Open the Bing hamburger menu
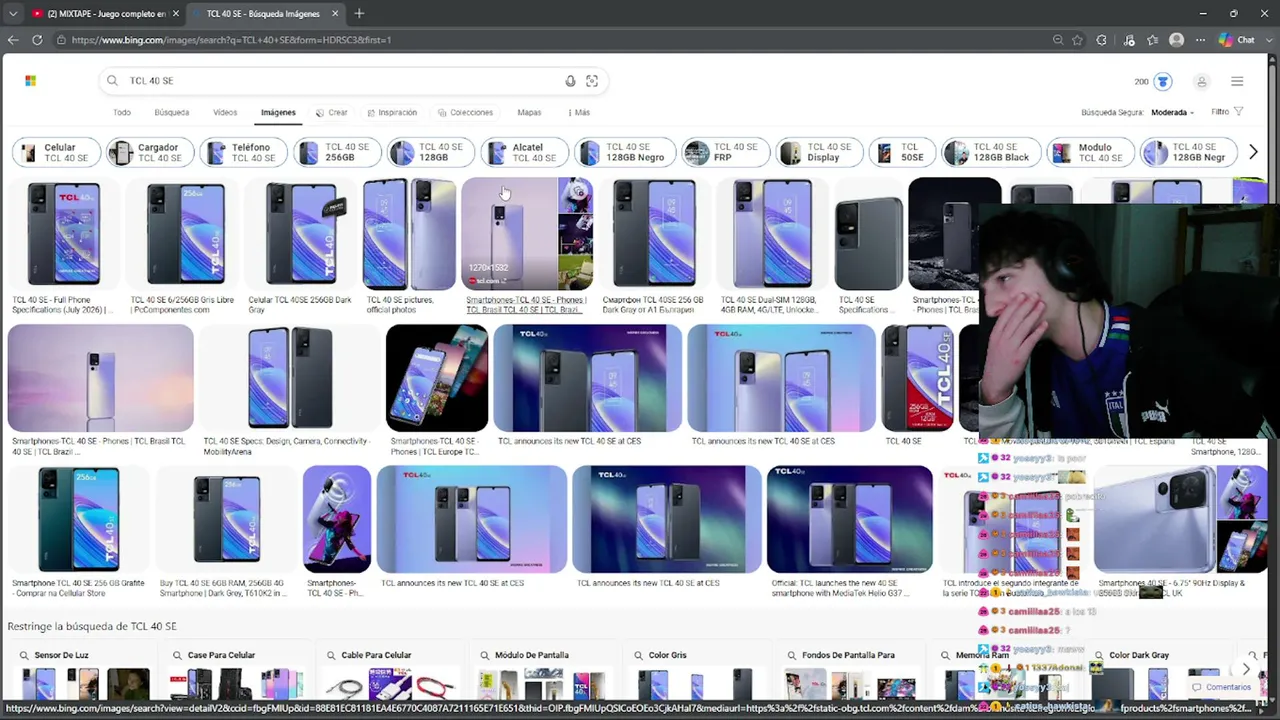 (x=1237, y=81)
